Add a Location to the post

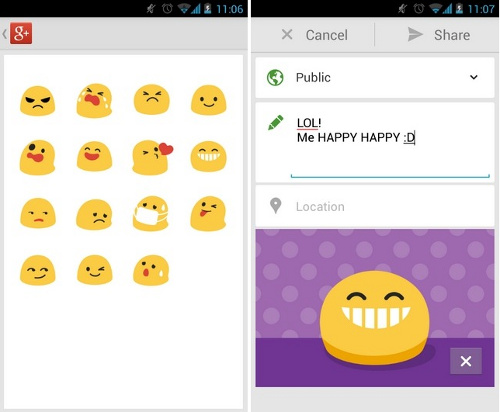click(x=375, y=207)
